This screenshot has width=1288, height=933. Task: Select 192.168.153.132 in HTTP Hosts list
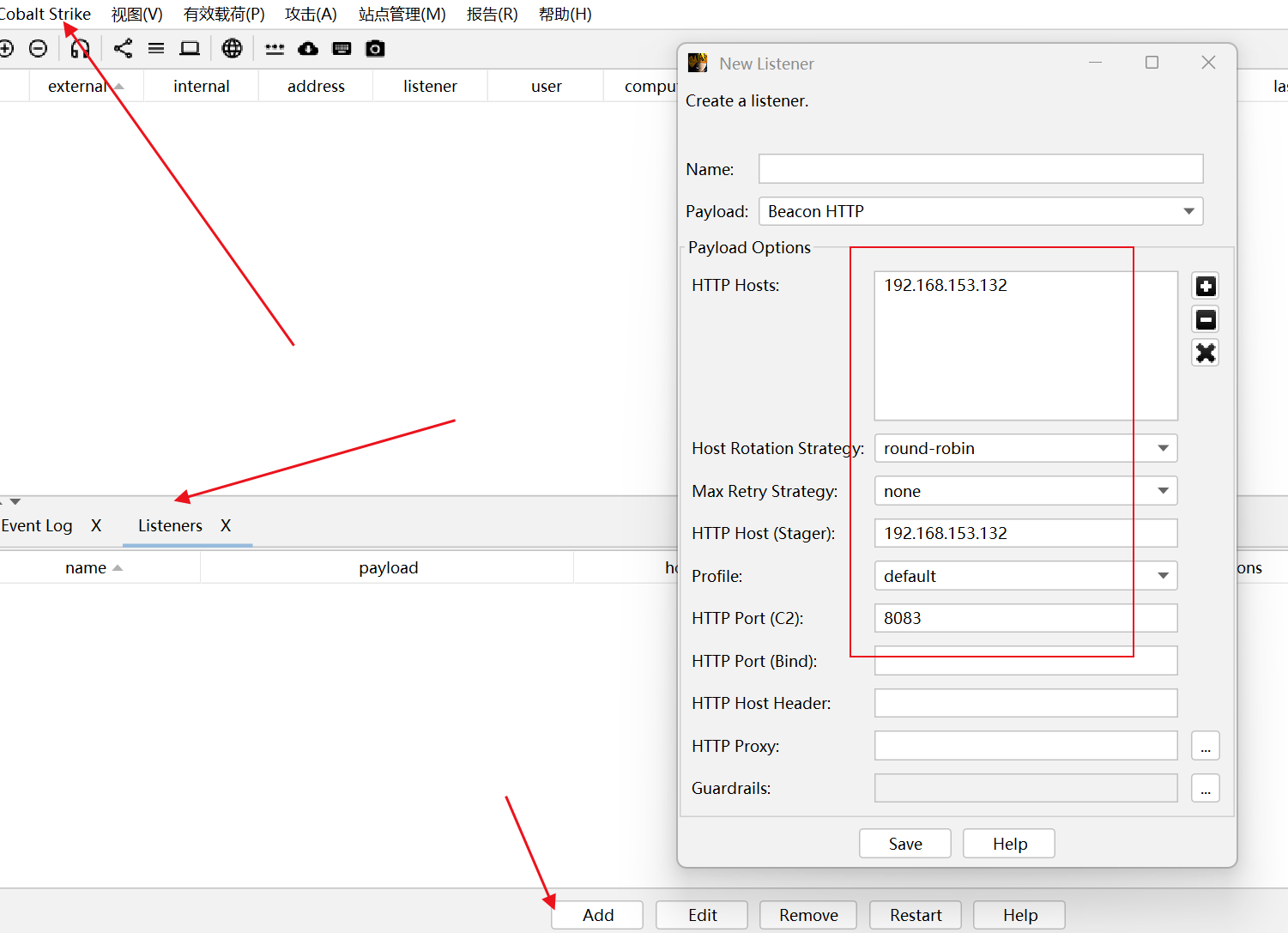coord(946,285)
